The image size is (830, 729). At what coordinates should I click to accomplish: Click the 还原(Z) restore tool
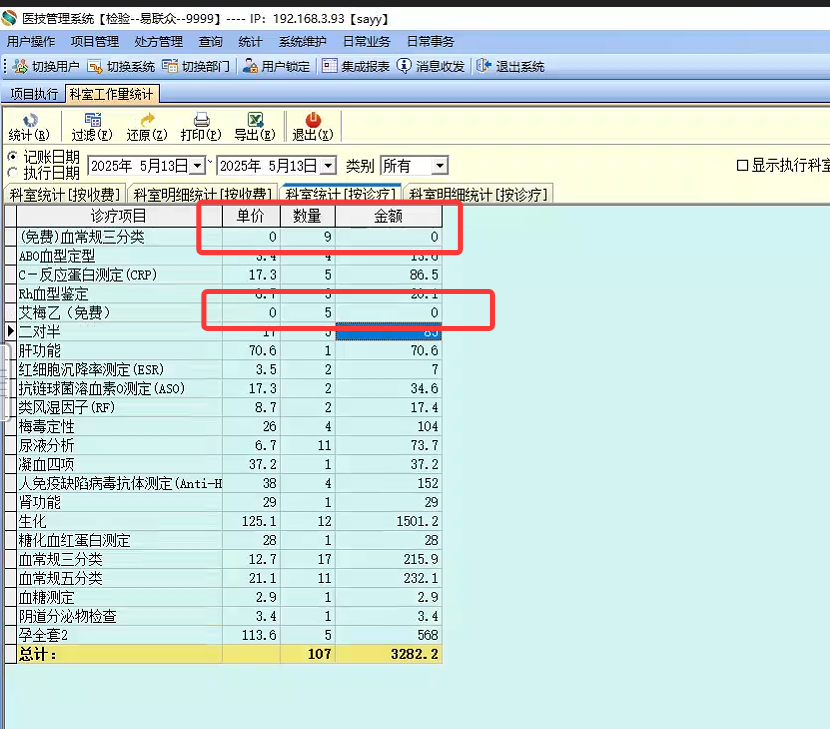point(147,127)
